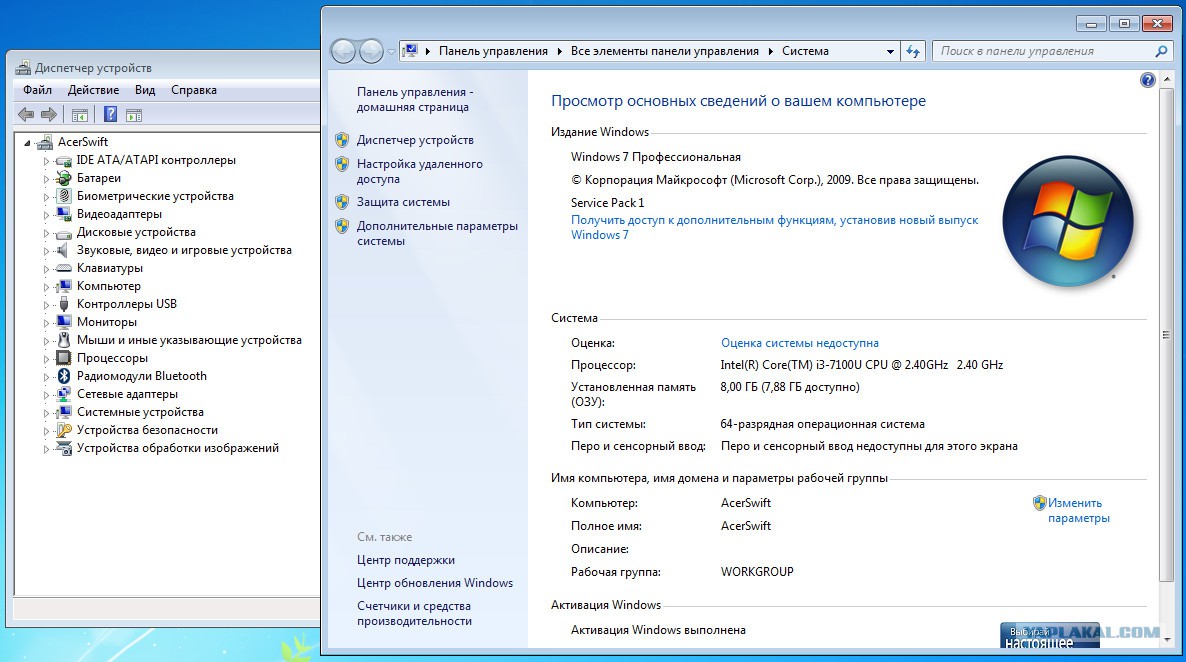Click the Панель управления breadcrumb segment

(x=493, y=51)
